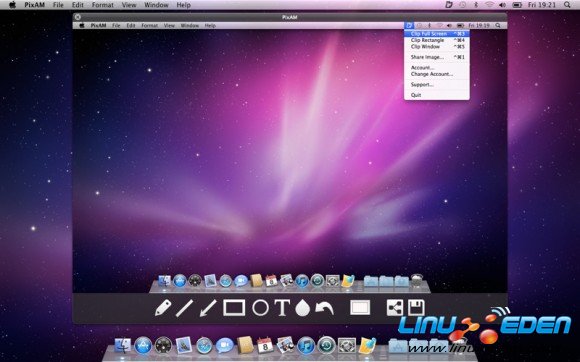Screen dimensions: 580x362
Task: Open iPhoto in the bottom Dock
Action: [x=285, y=345]
